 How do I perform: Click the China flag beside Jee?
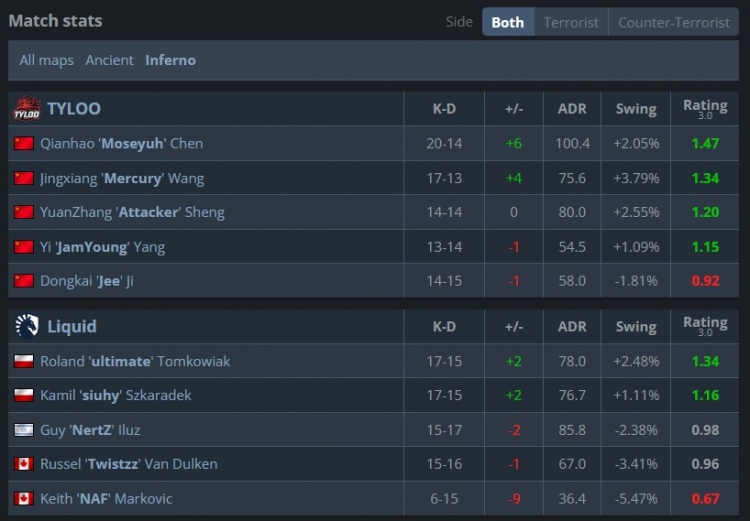coord(24,281)
